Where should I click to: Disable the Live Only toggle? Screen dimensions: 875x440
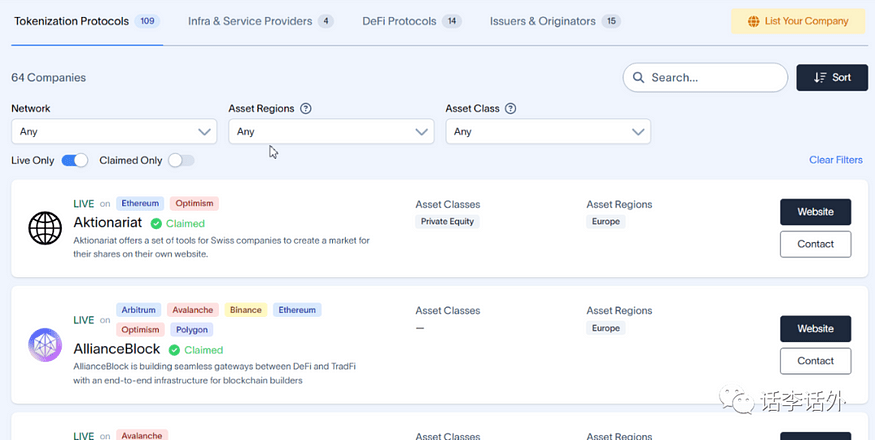click(75, 160)
